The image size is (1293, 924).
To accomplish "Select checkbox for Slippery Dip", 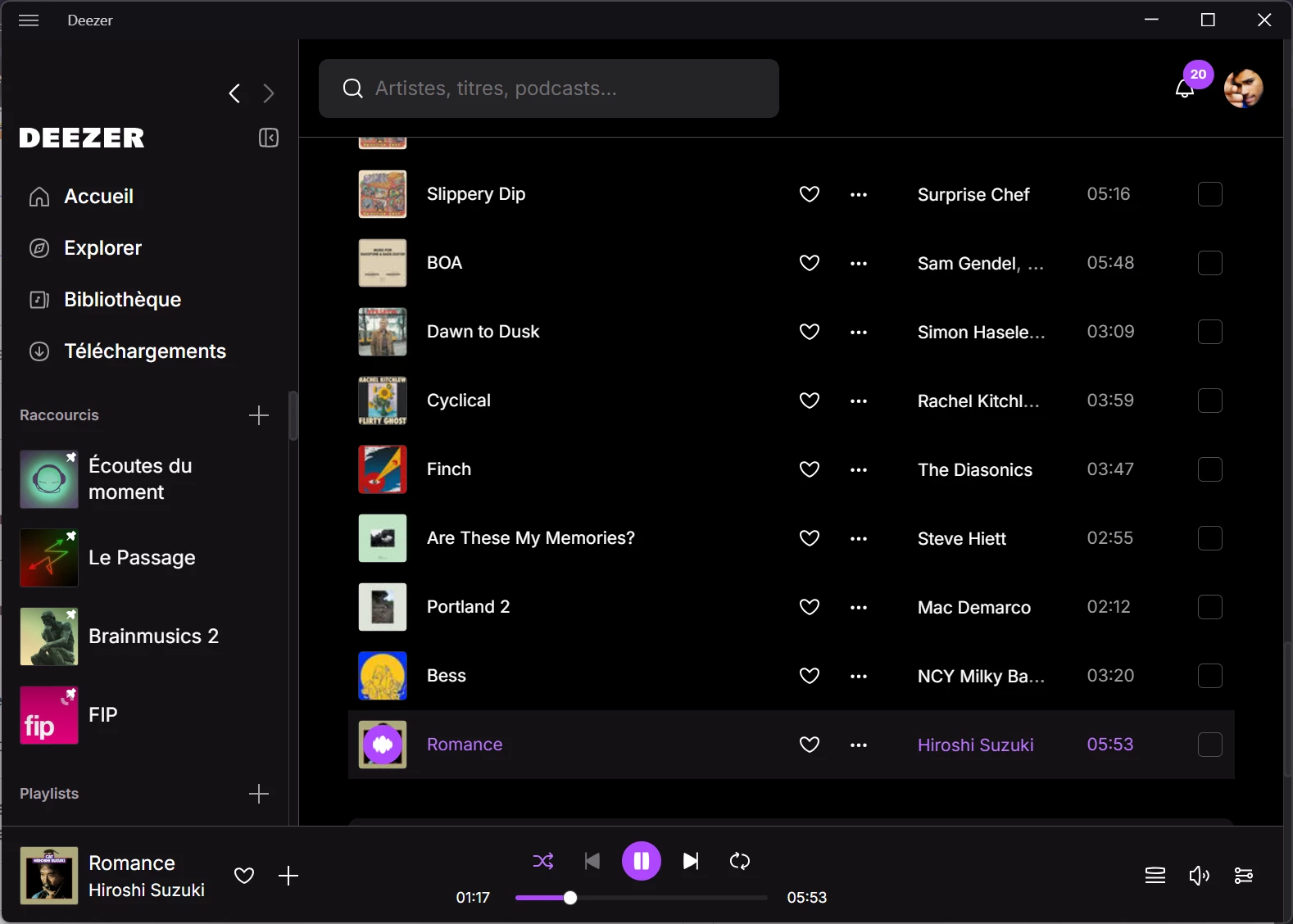I will point(1210,194).
